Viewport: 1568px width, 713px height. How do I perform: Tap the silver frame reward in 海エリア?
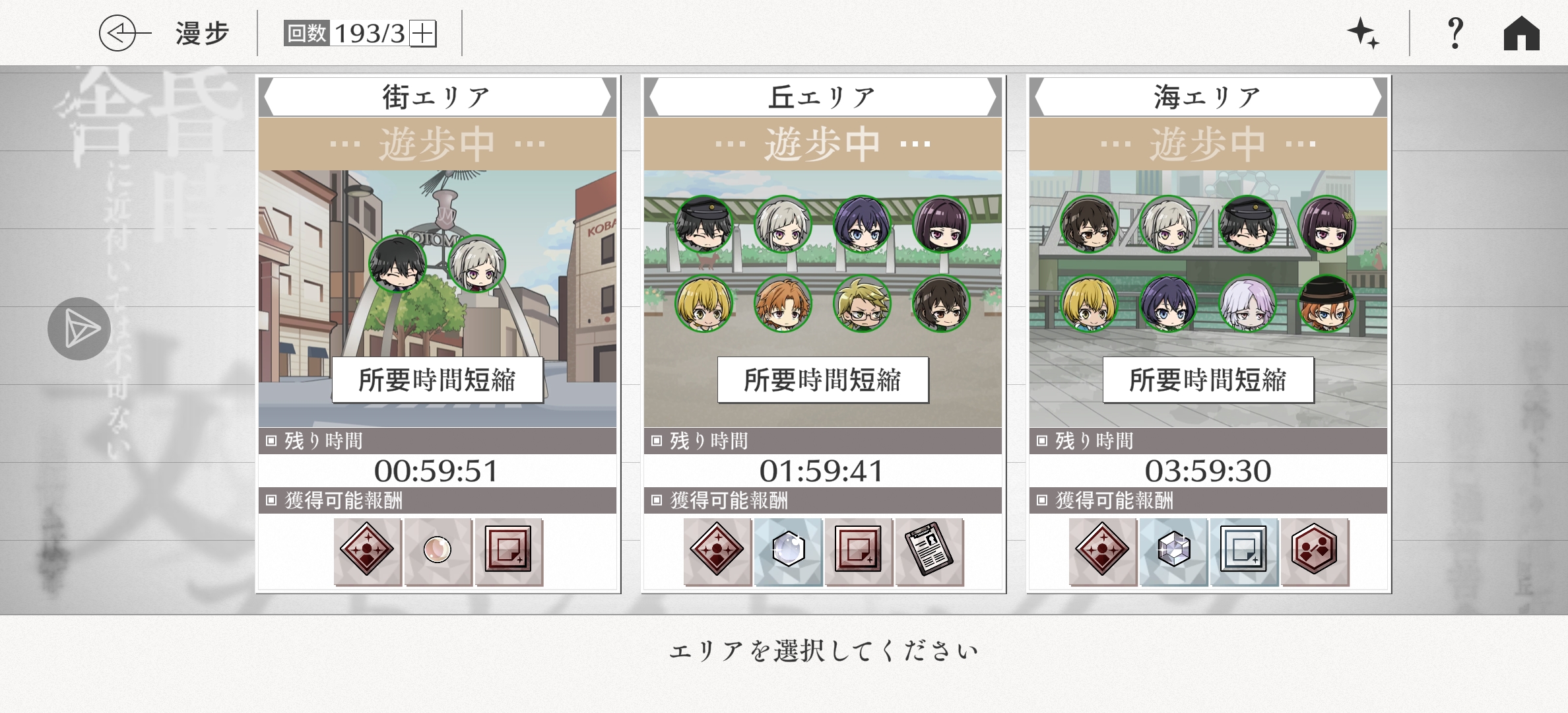click(x=1244, y=552)
